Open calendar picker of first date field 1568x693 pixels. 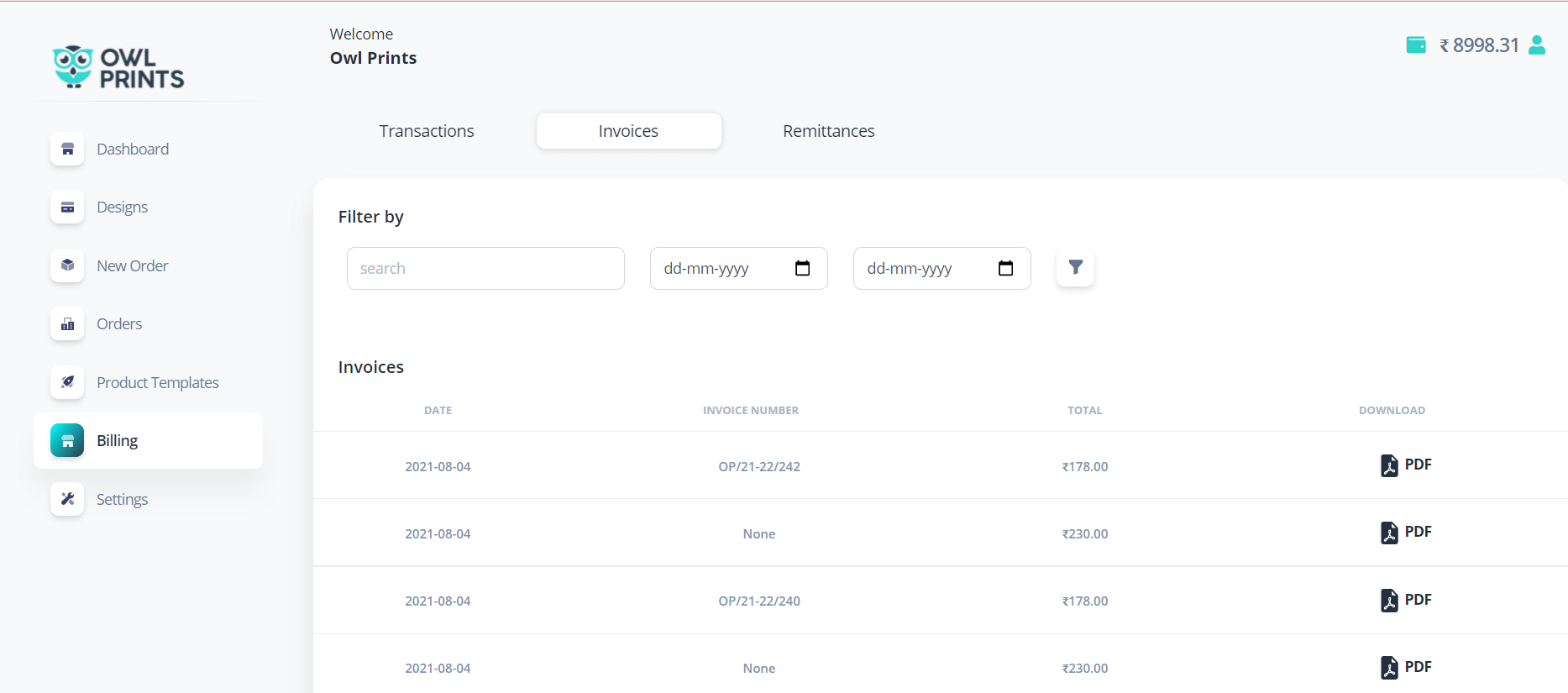(x=802, y=268)
